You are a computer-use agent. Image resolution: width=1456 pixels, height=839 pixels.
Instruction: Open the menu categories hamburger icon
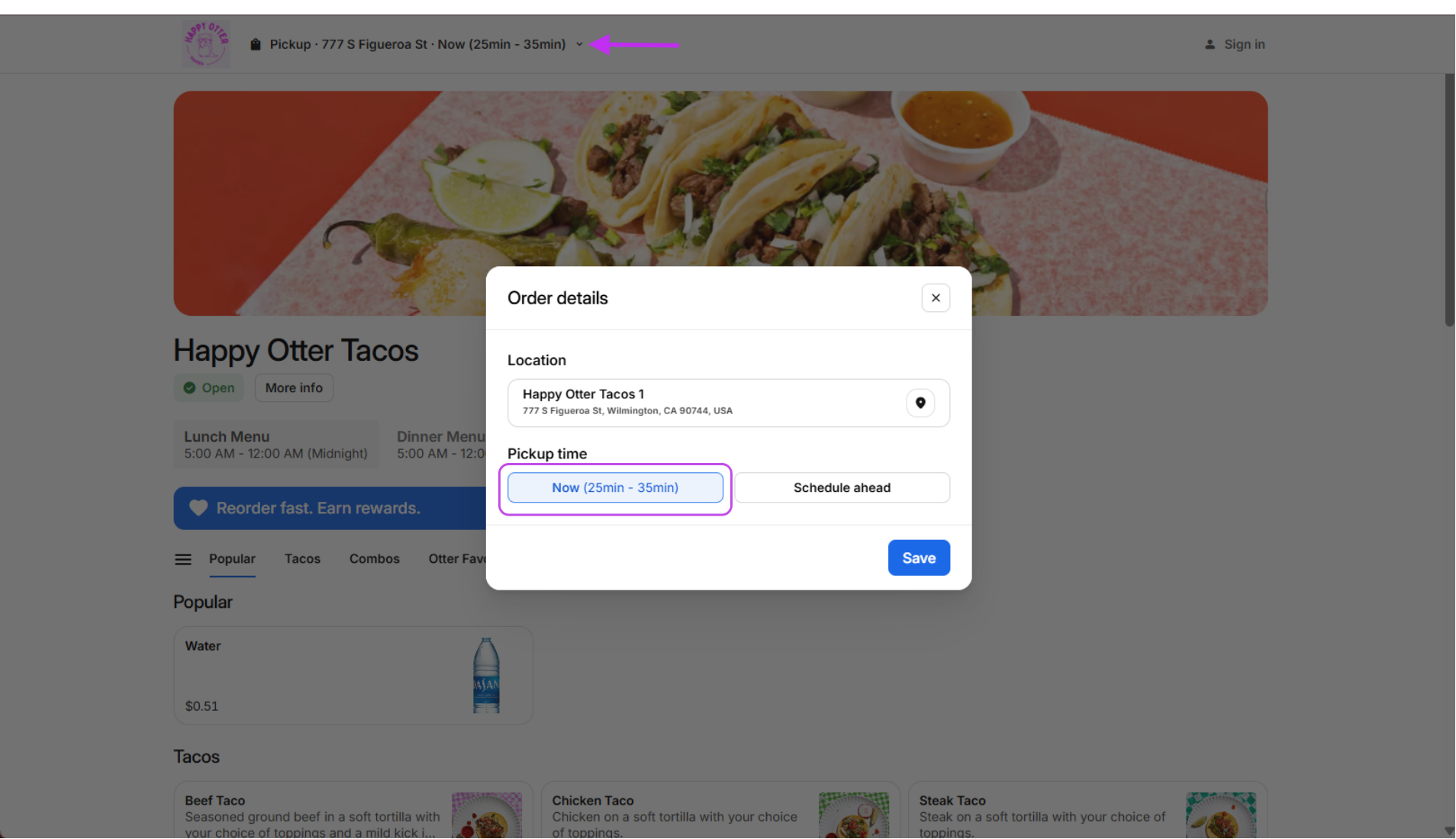[x=183, y=560]
